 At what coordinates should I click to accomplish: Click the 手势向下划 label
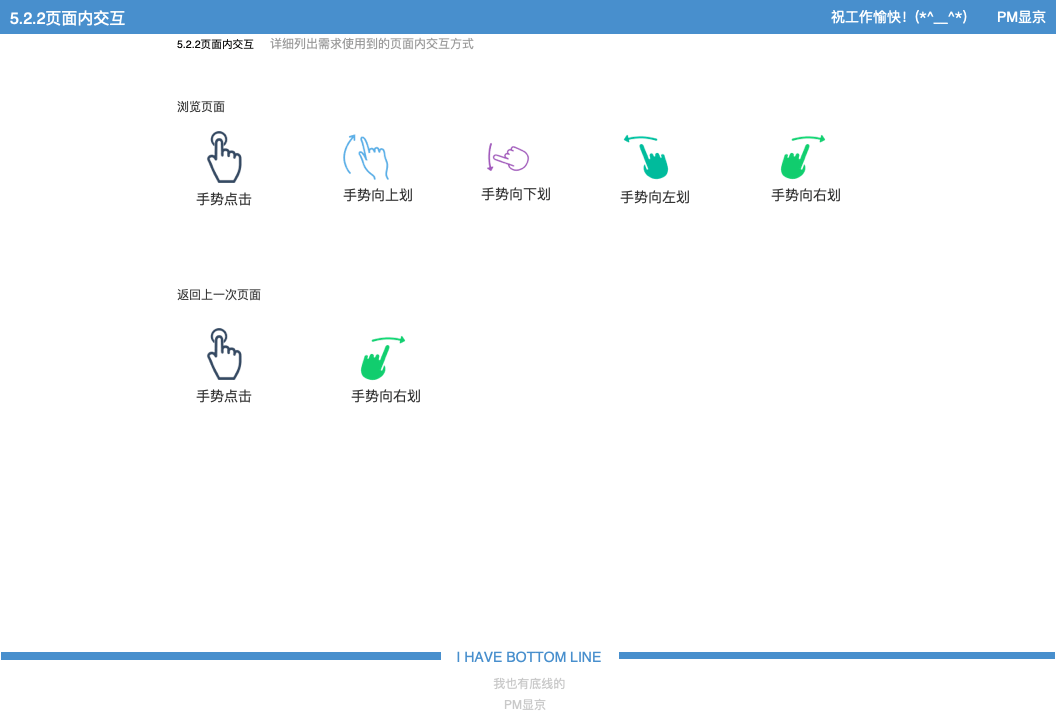coord(516,194)
